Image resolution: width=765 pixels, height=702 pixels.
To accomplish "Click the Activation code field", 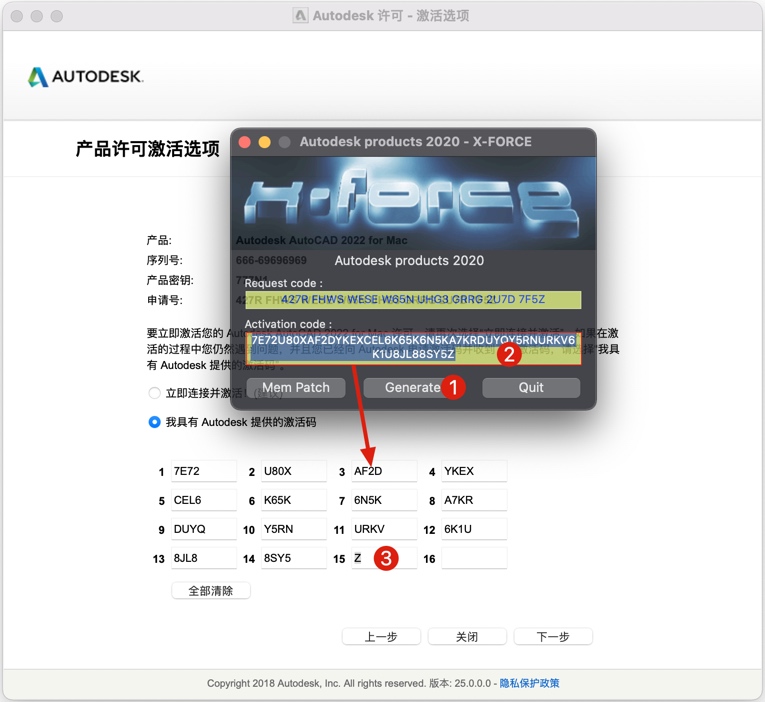I will 413,348.
